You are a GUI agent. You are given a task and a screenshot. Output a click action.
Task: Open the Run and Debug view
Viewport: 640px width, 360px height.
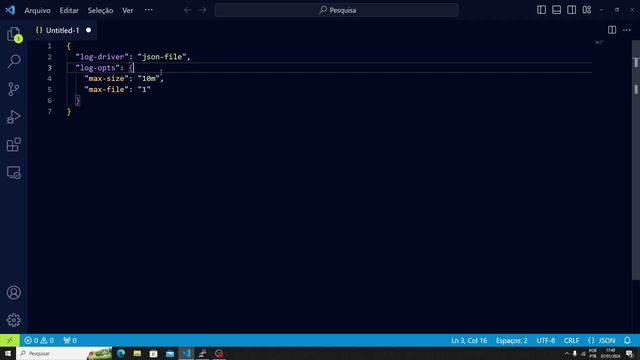pyautogui.click(x=14, y=117)
